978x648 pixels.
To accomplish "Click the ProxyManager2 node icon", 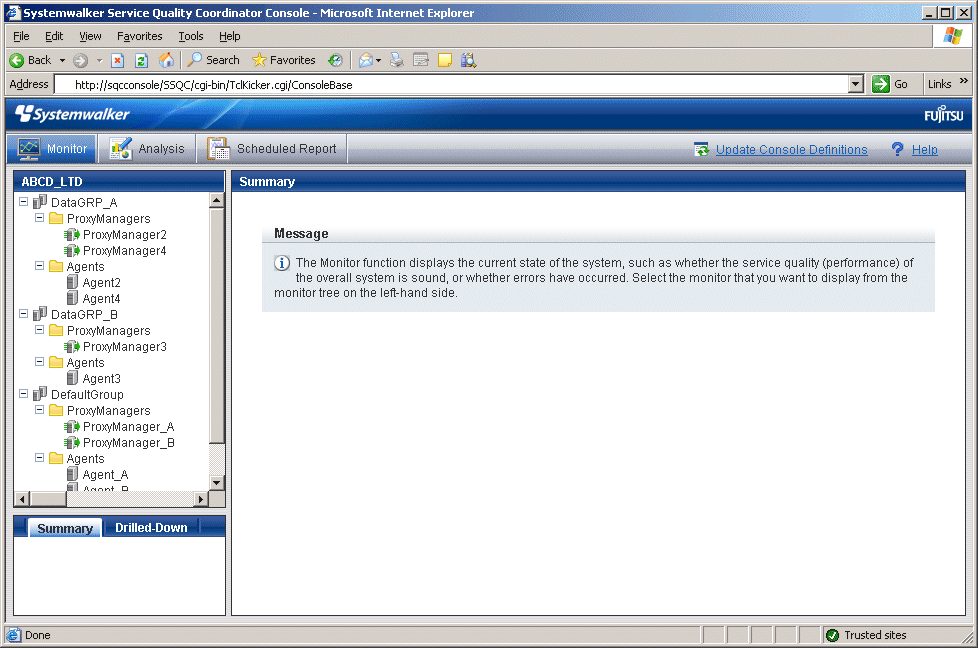I will coord(72,235).
